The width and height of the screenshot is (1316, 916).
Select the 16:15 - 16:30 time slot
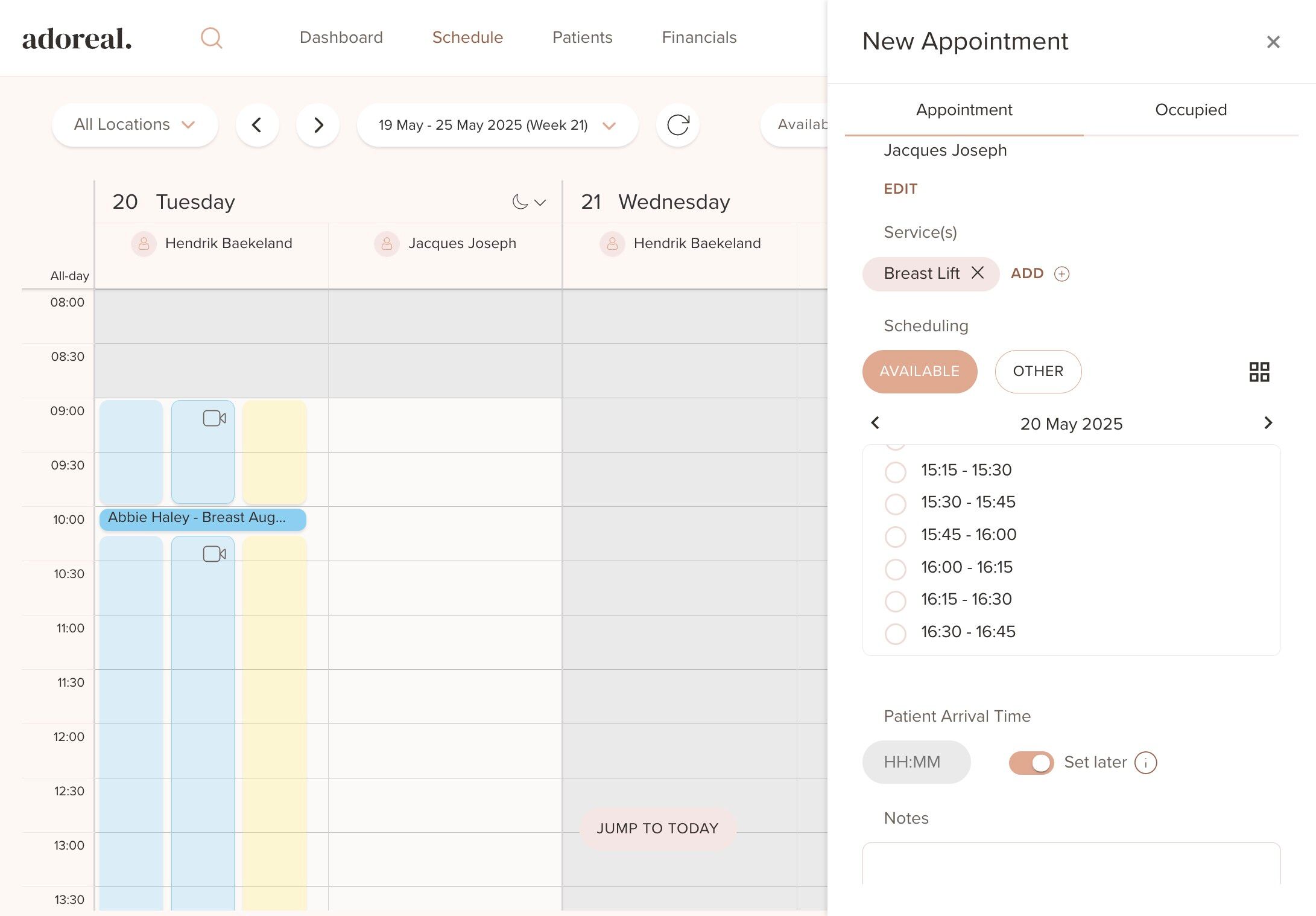(x=895, y=600)
